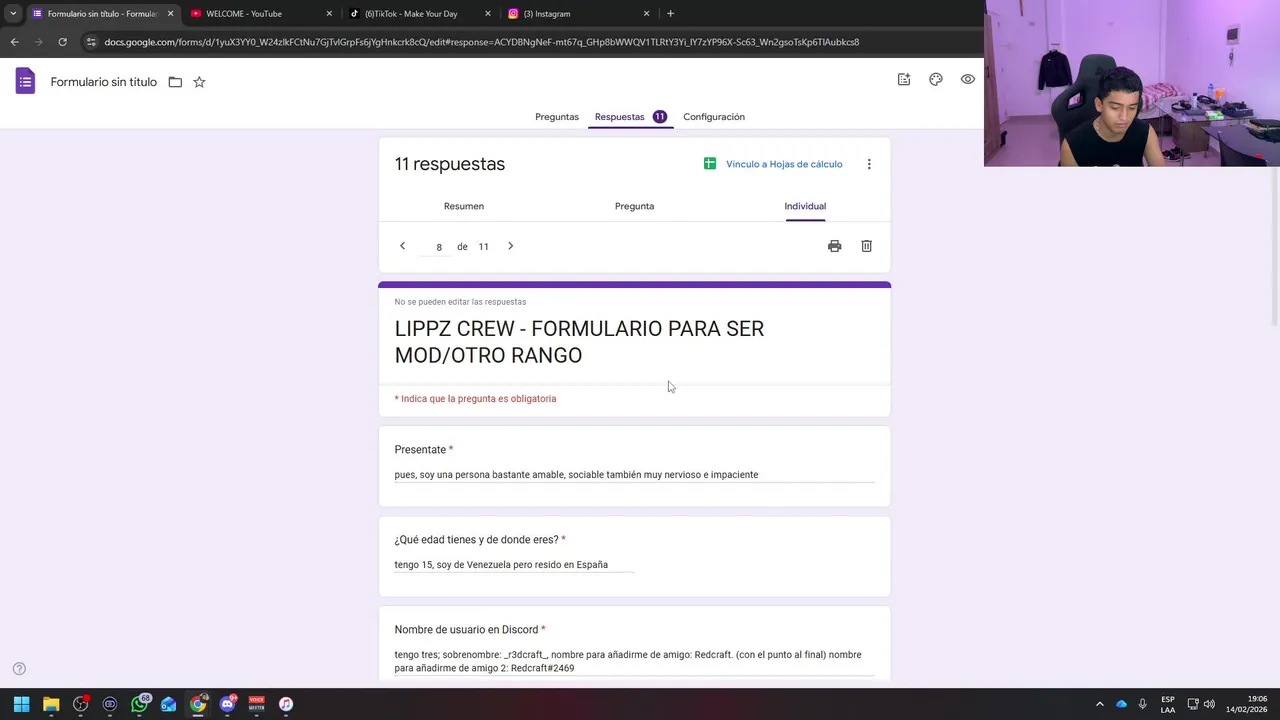
Task: Open Windows Start menu
Action: click(x=21, y=704)
